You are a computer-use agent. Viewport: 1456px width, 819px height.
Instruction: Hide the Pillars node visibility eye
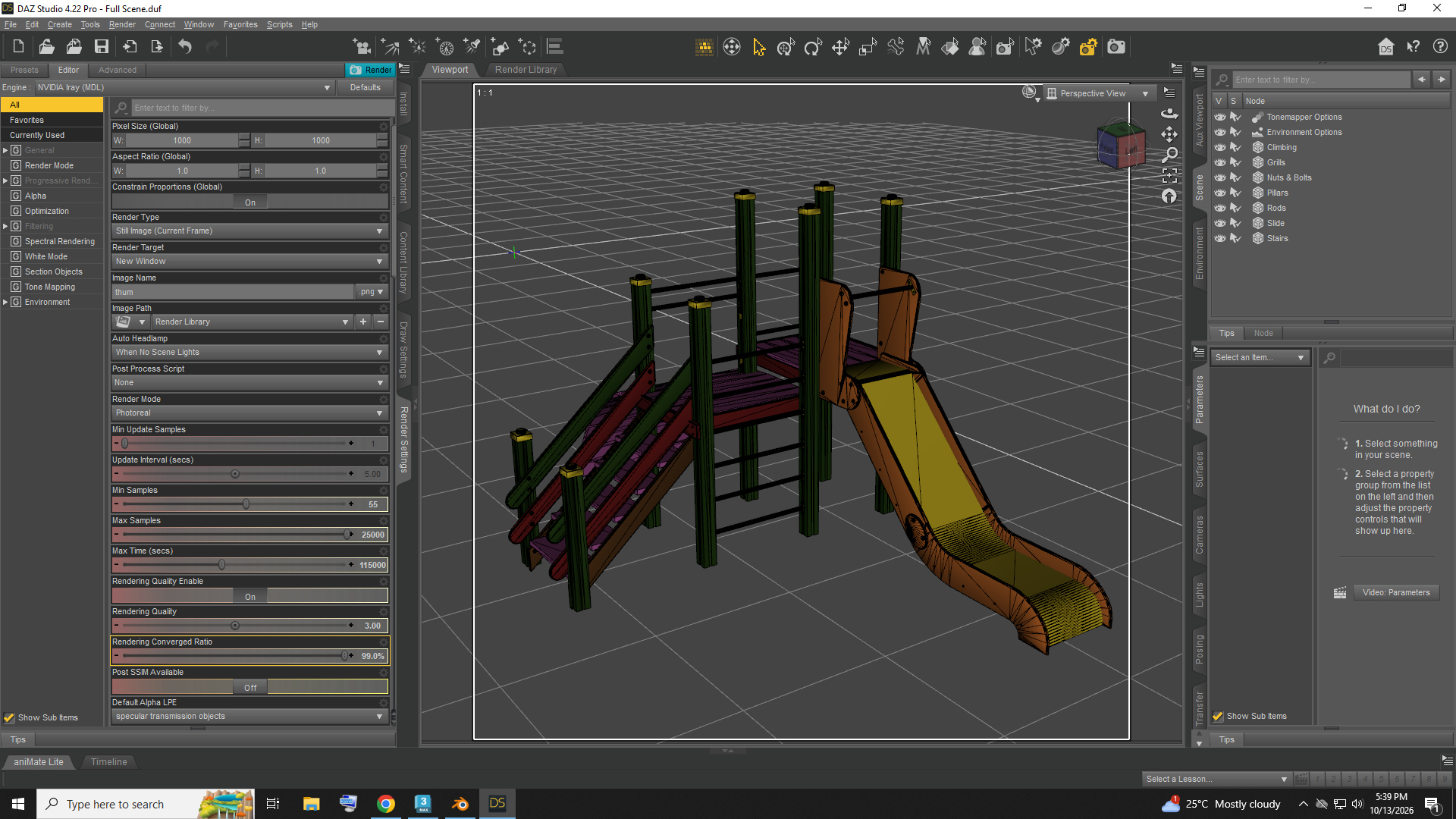pos(1219,193)
